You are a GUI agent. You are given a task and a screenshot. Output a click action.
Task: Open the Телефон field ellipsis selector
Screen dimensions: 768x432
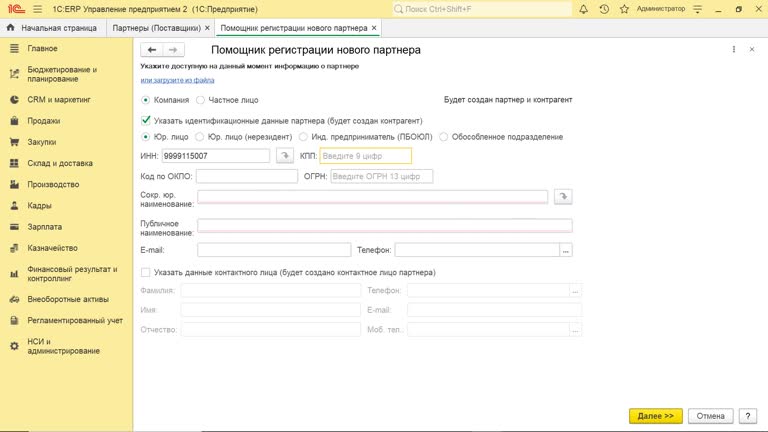point(566,250)
